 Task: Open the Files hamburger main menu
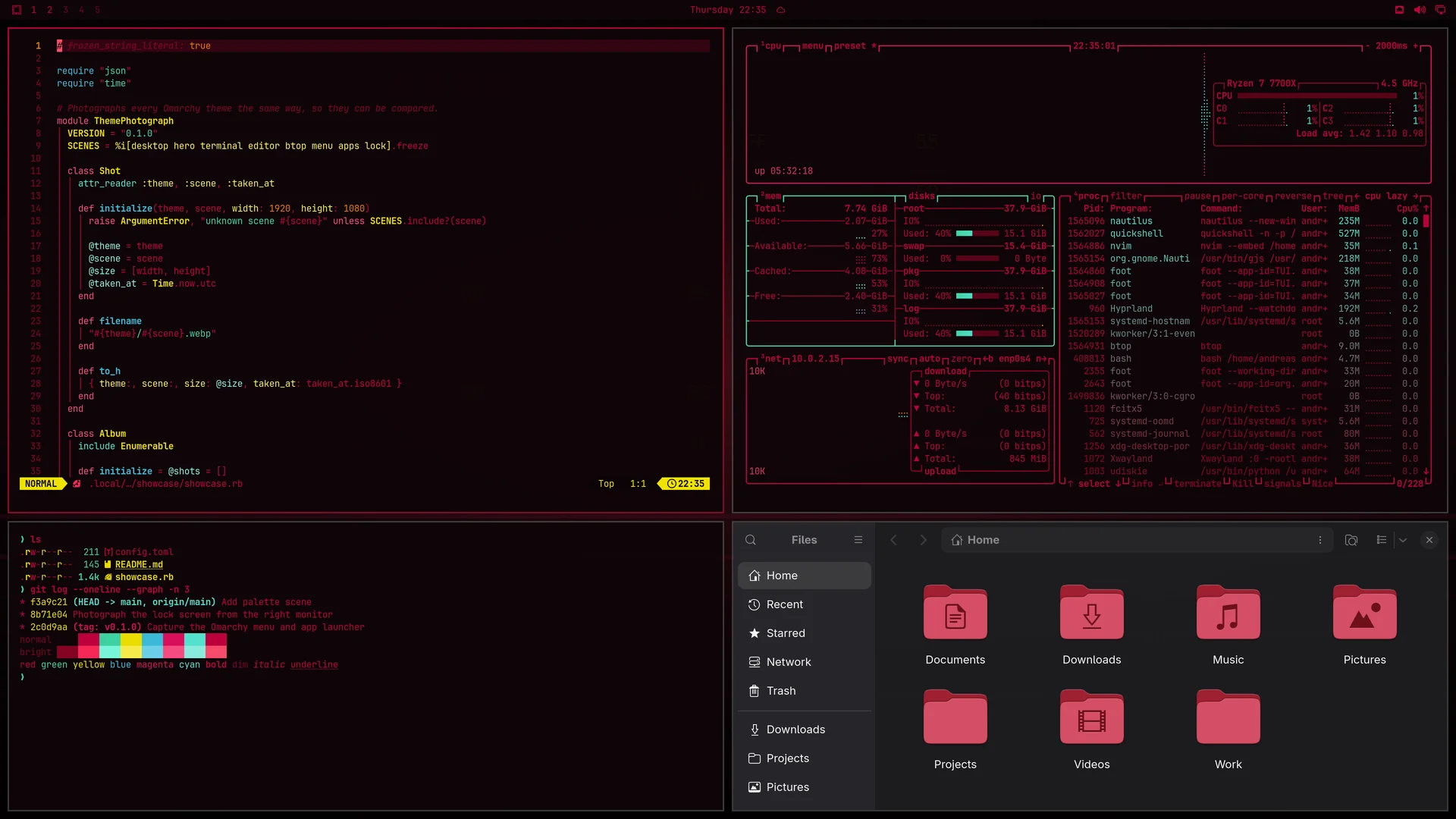858,540
